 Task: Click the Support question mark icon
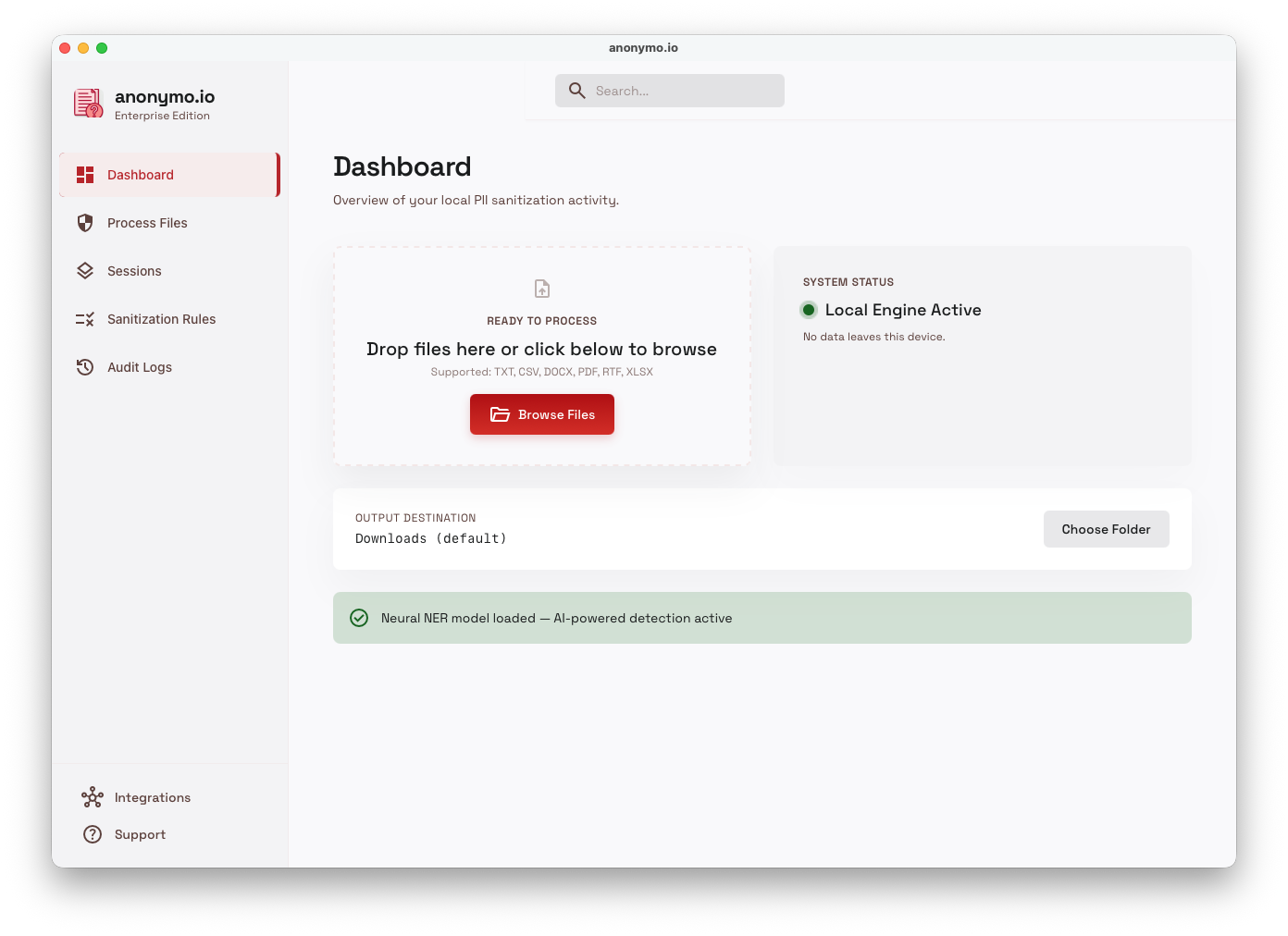tap(93, 834)
